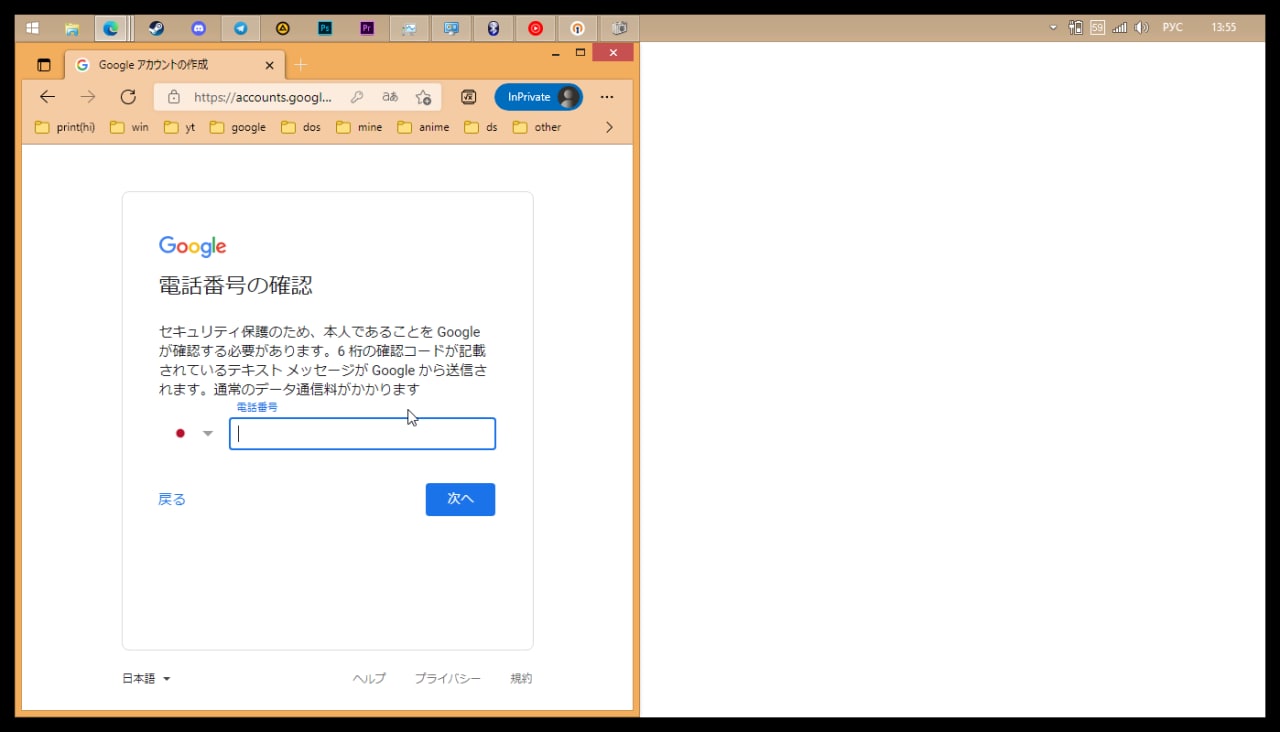Open the volume speaker tray icon

point(1142,28)
